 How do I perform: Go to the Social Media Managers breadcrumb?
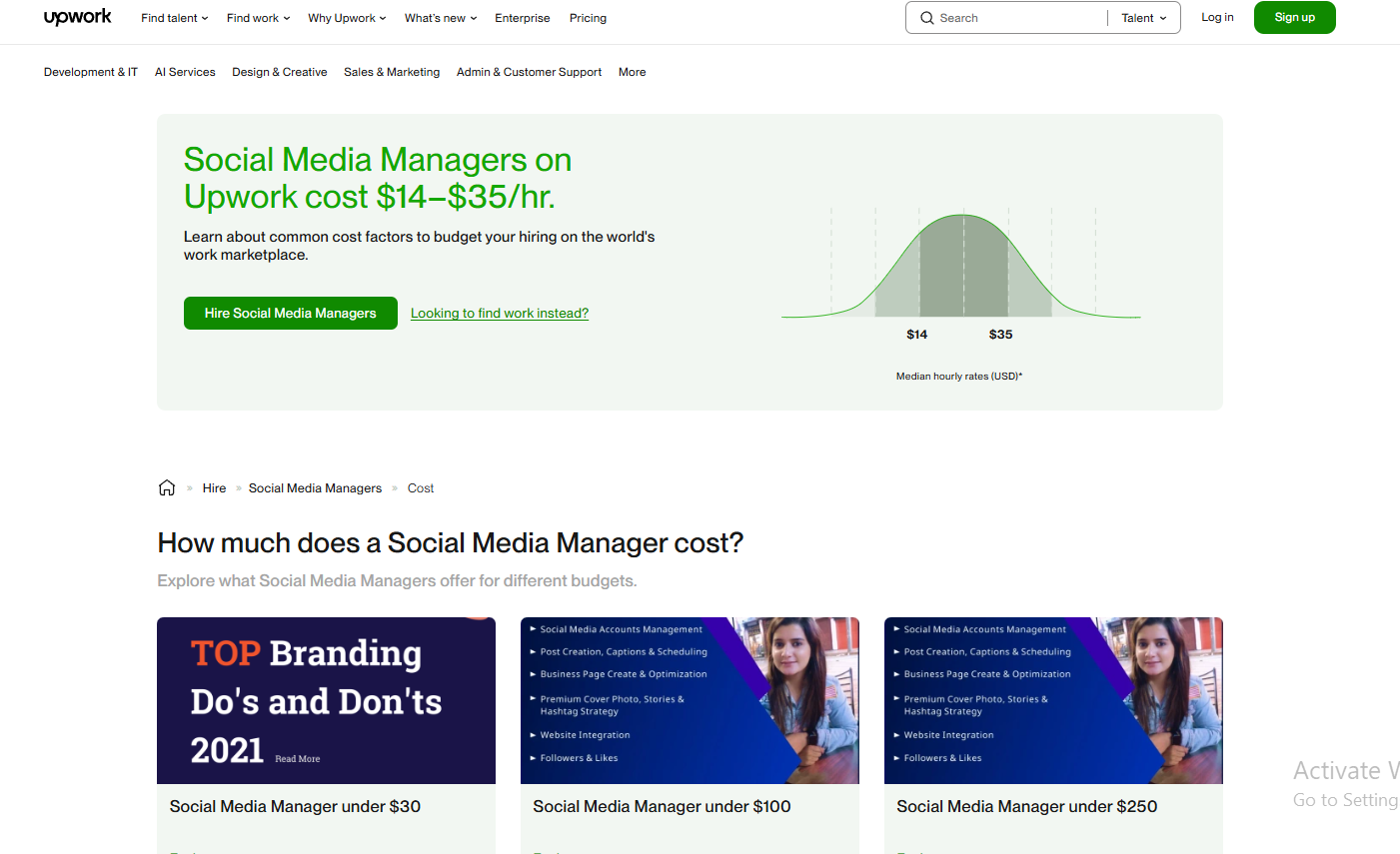[x=315, y=488]
